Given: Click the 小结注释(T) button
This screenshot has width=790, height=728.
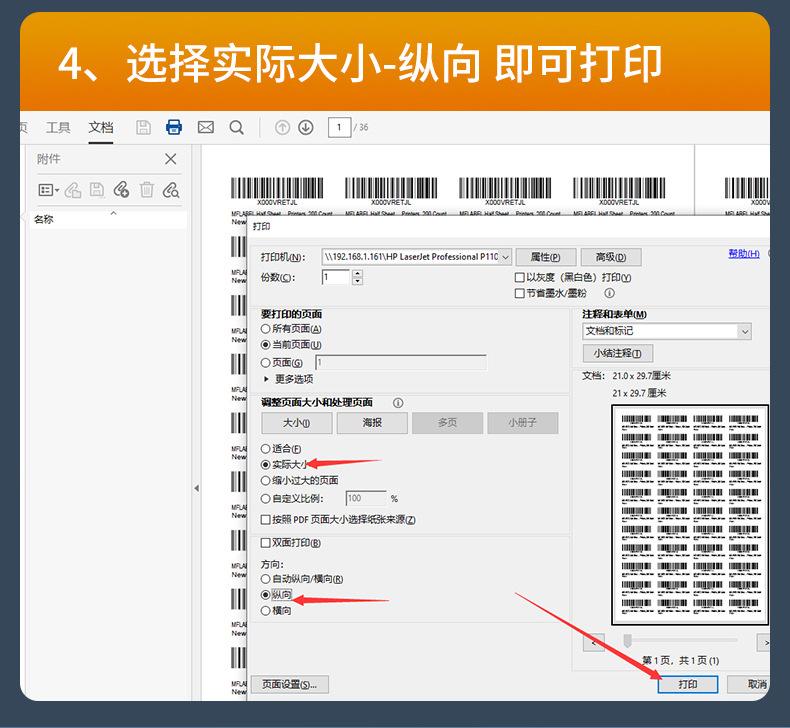Looking at the screenshot, I should 618,353.
